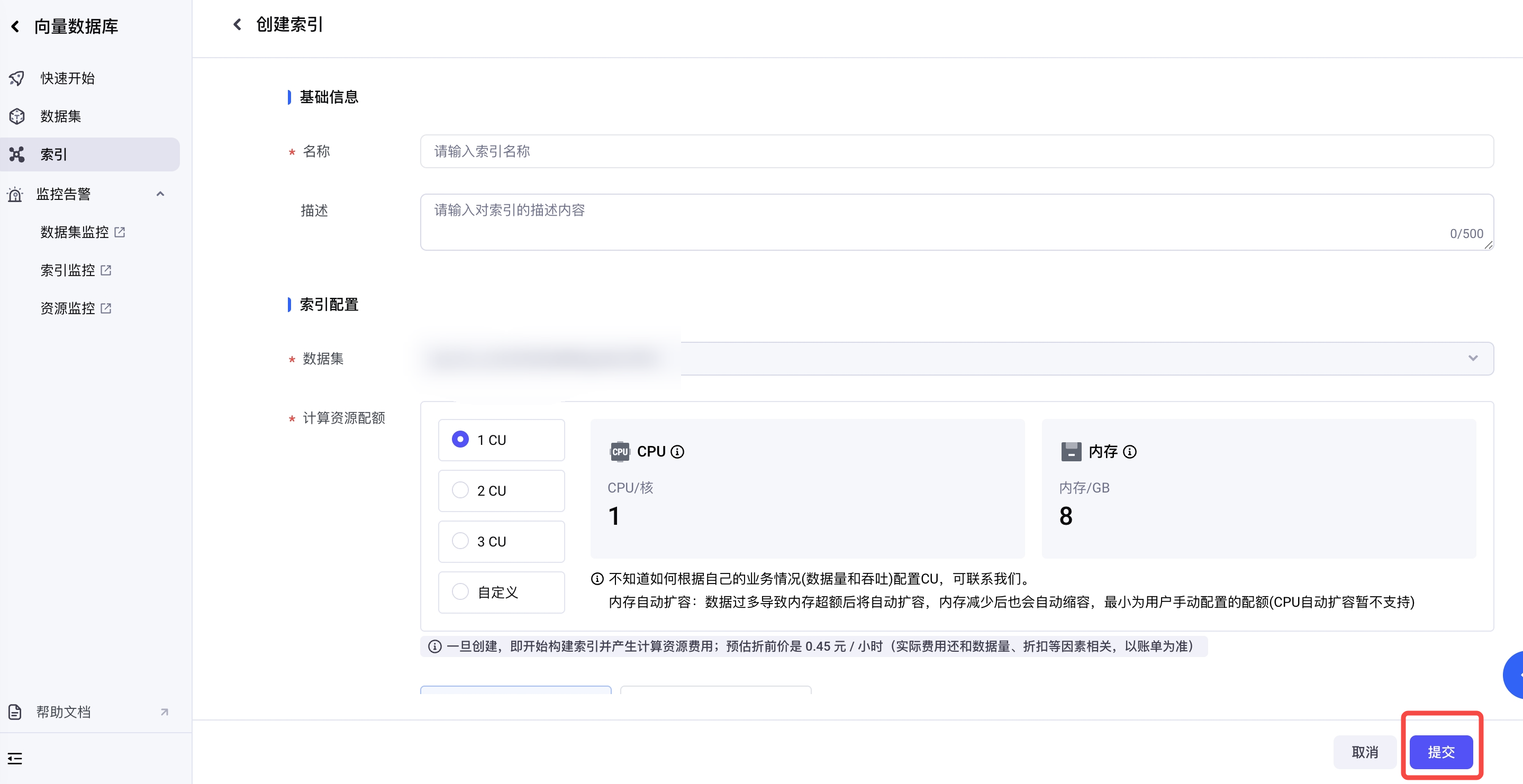Choose the 自定义 quota radio option

click(x=460, y=592)
